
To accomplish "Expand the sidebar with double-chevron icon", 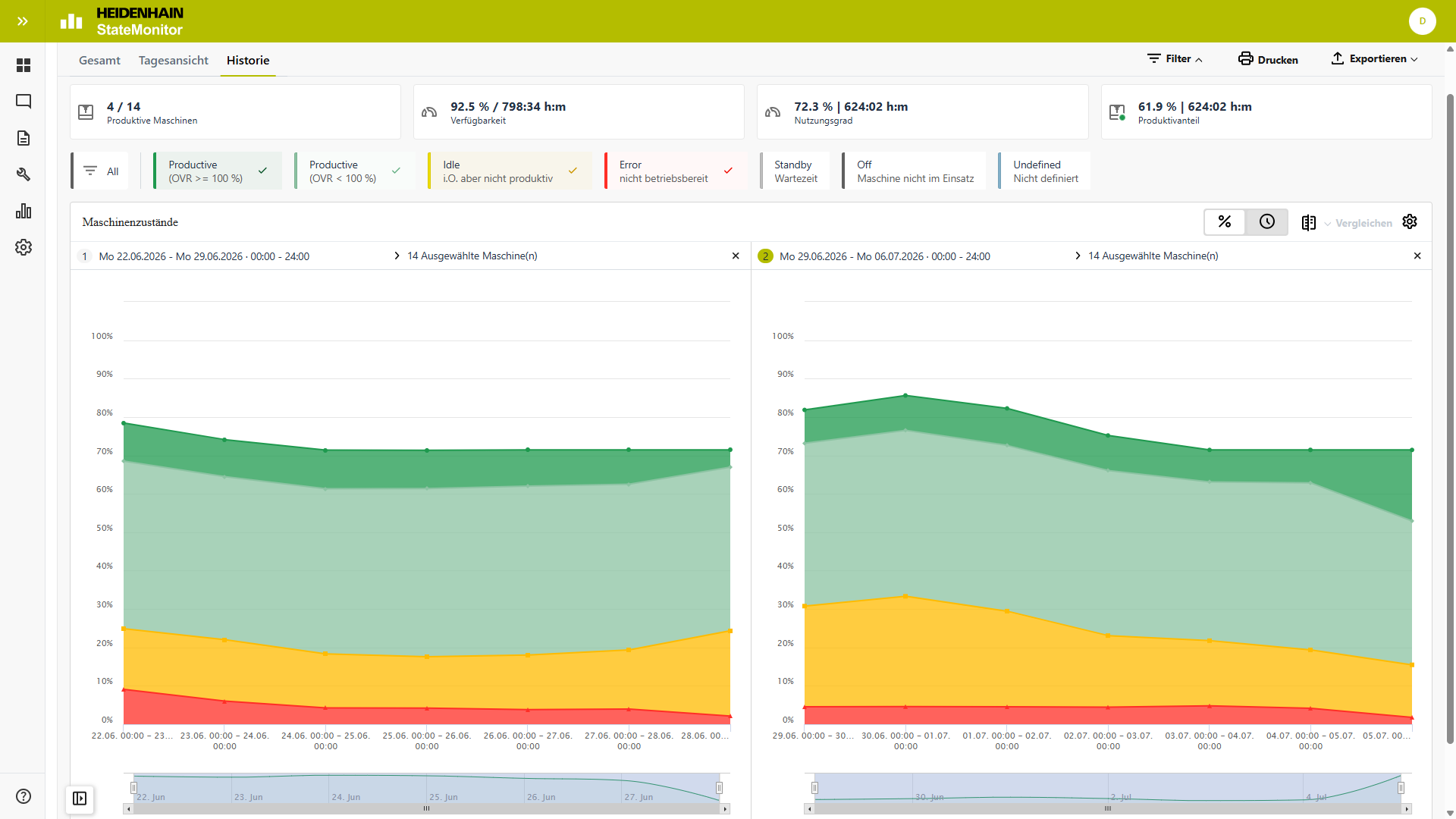I will [x=23, y=21].
